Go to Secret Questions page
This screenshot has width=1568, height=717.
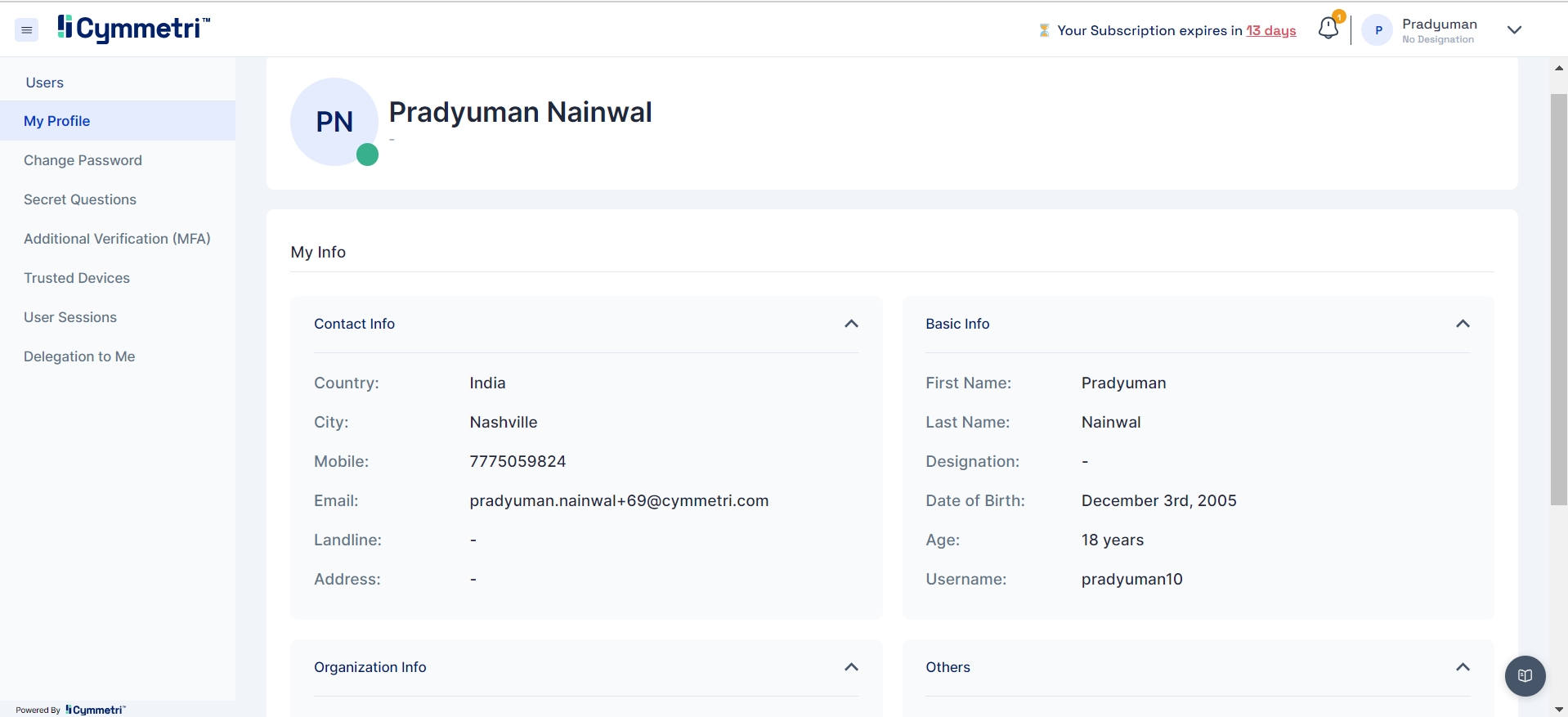pos(80,199)
